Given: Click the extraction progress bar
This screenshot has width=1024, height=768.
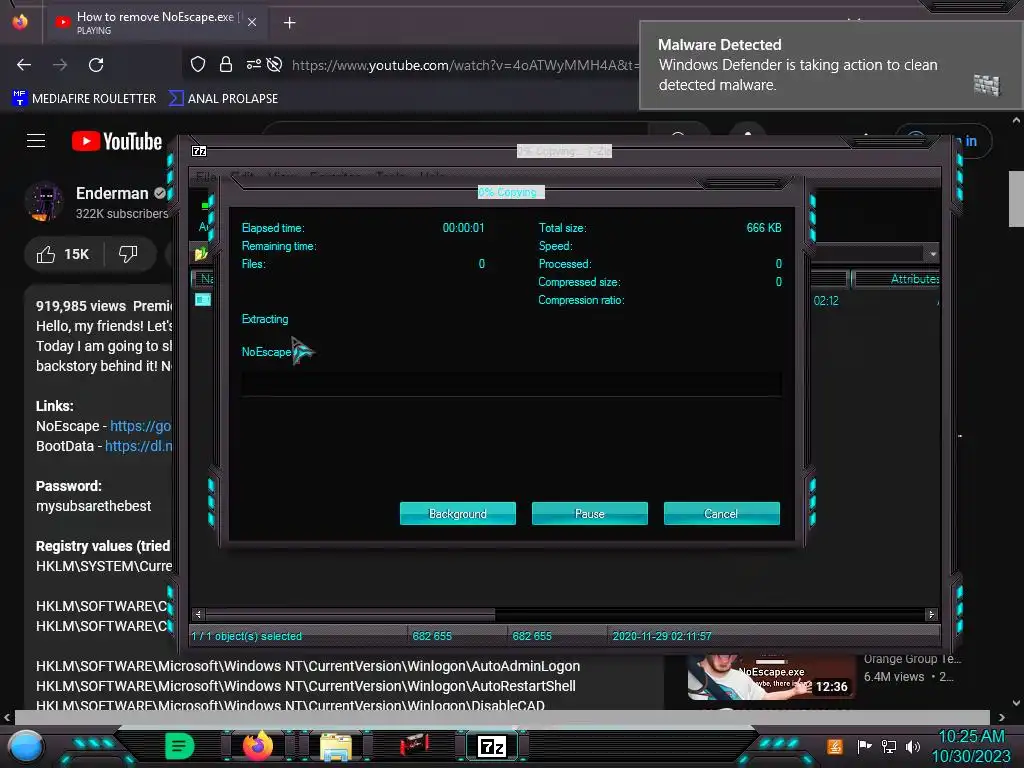Looking at the screenshot, I should click(x=511, y=384).
